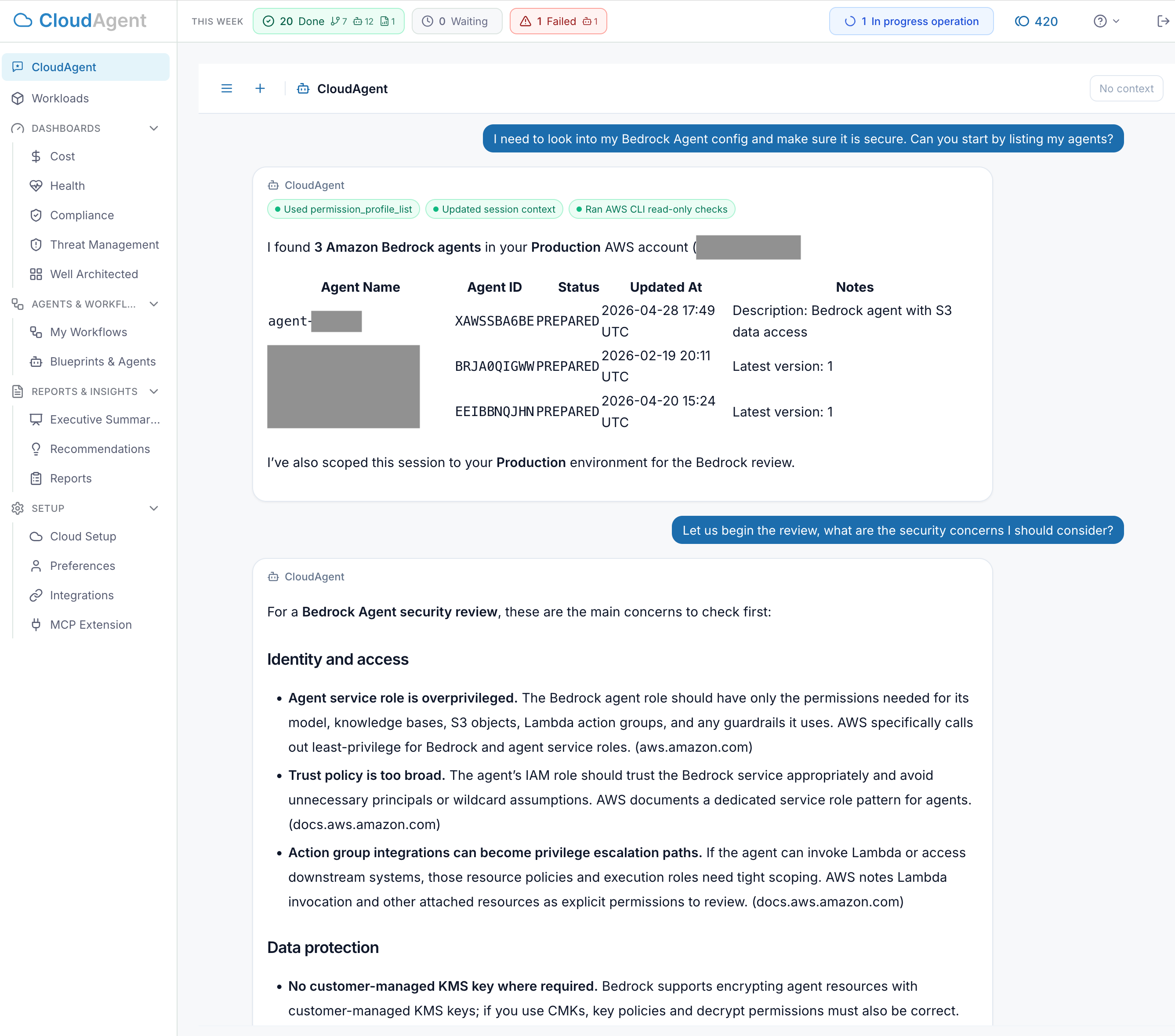Click the logout icon
Image resolution: width=1175 pixels, height=1036 pixels.
pos(1163,21)
